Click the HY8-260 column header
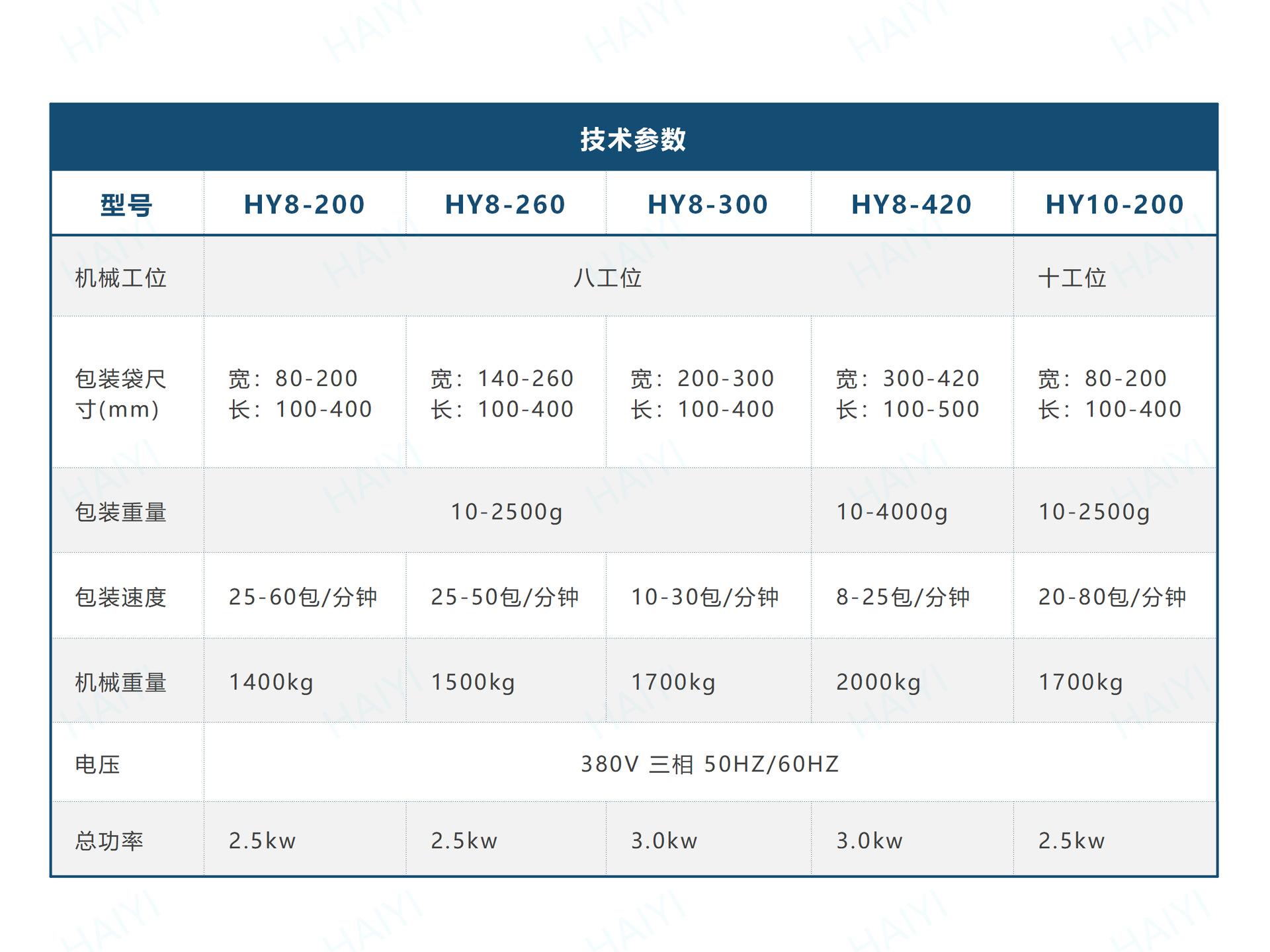Image resolution: width=1270 pixels, height=952 pixels. coord(505,204)
